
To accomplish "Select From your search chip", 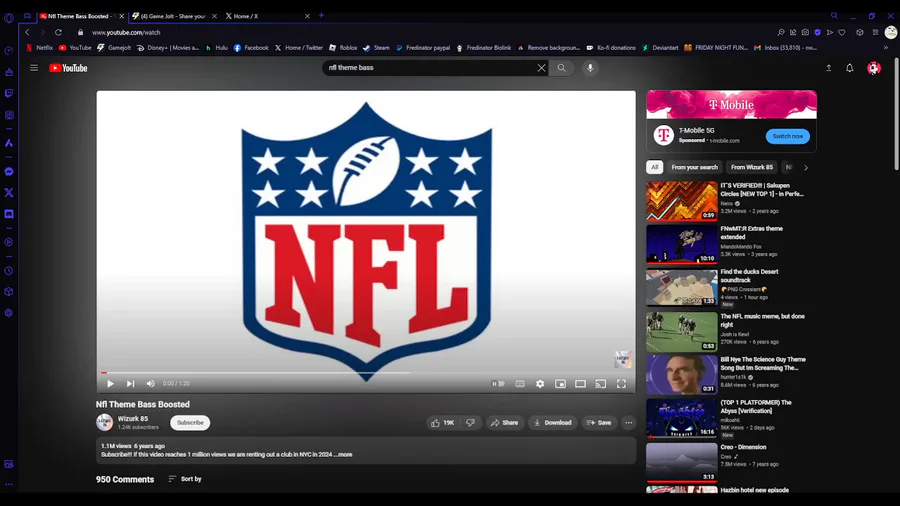I will 695,167.
